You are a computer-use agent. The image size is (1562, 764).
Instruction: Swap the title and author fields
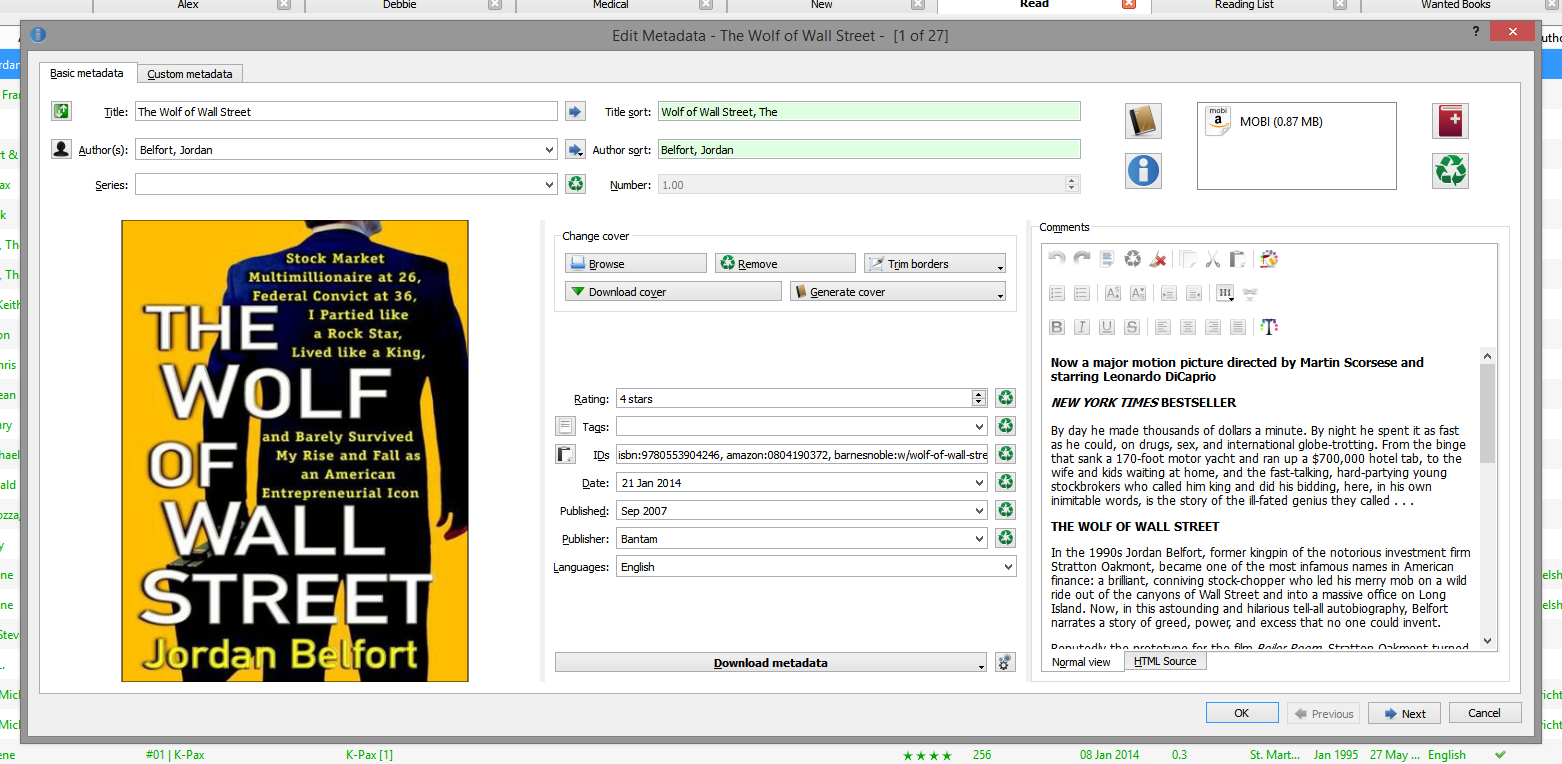[x=61, y=111]
